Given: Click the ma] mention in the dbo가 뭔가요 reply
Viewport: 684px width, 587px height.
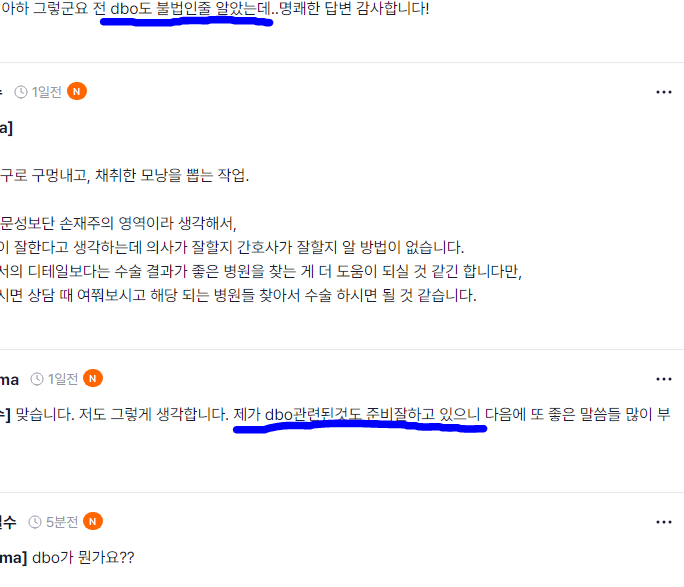Looking at the screenshot, I should click(x=14, y=557).
